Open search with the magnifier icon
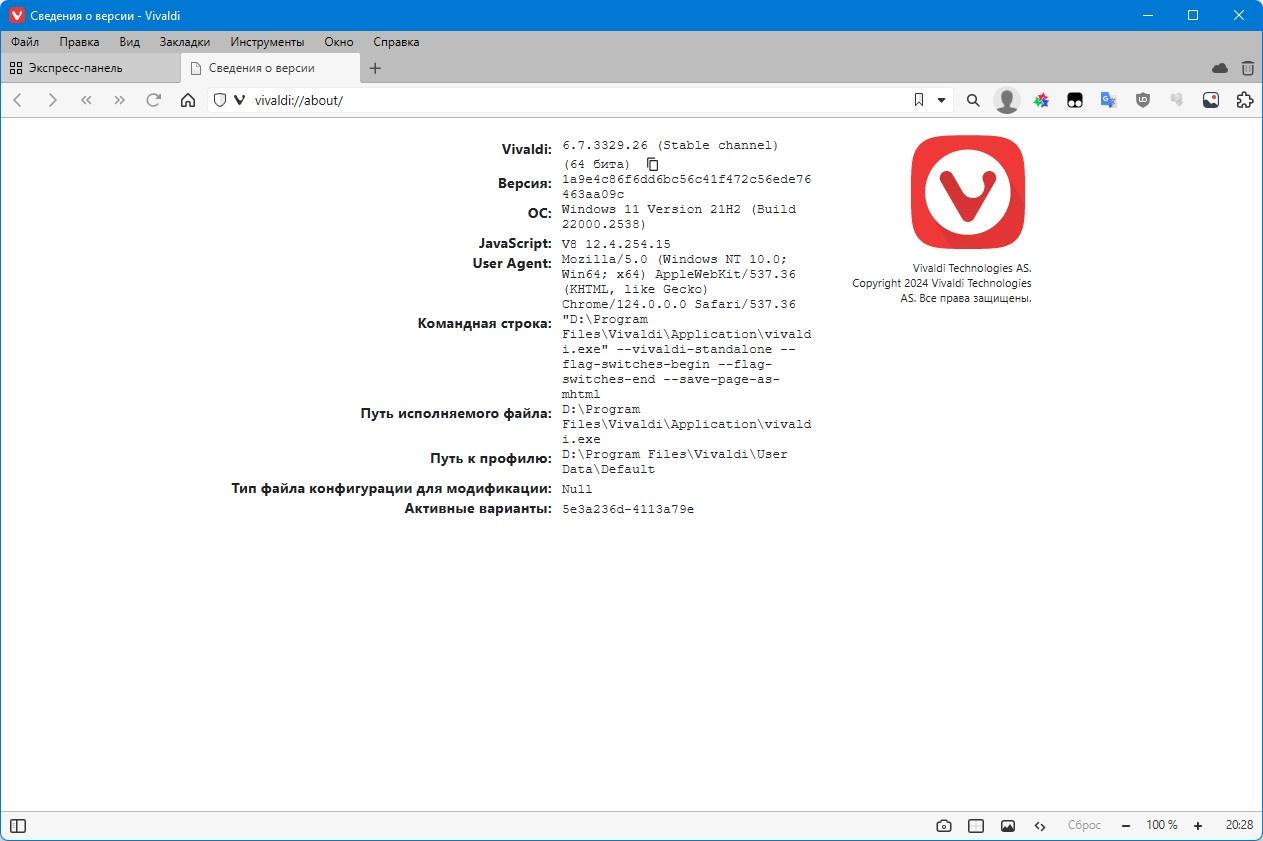 (972, 100)
